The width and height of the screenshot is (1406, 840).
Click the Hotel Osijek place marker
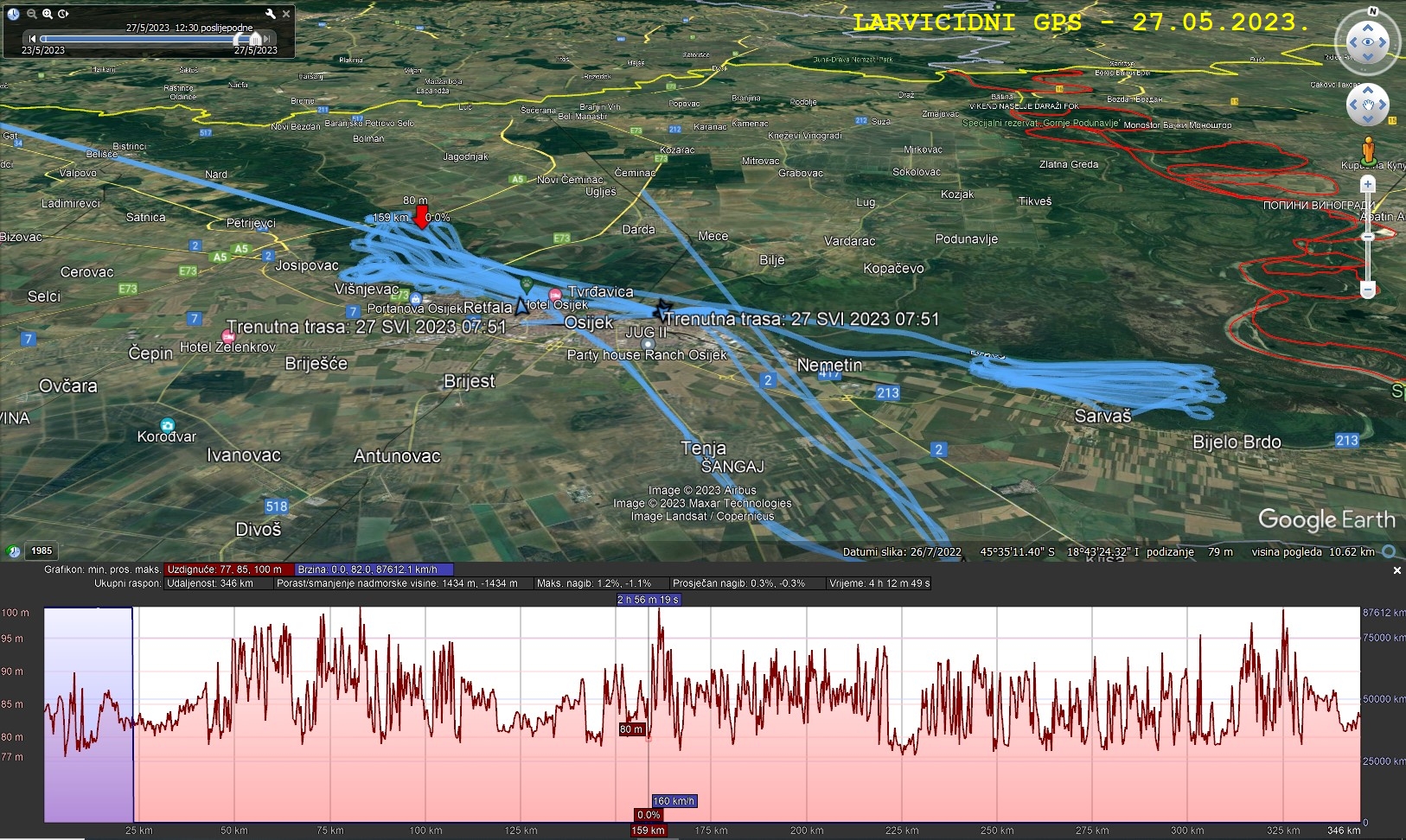click(555, 296)
